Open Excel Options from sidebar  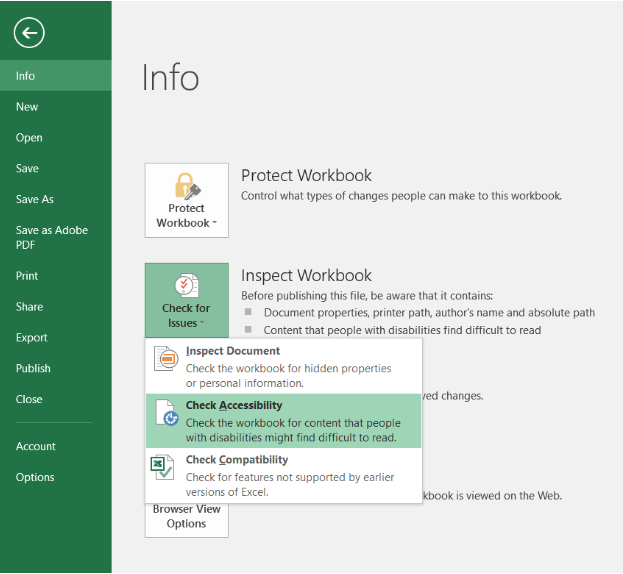pos(35,477)
